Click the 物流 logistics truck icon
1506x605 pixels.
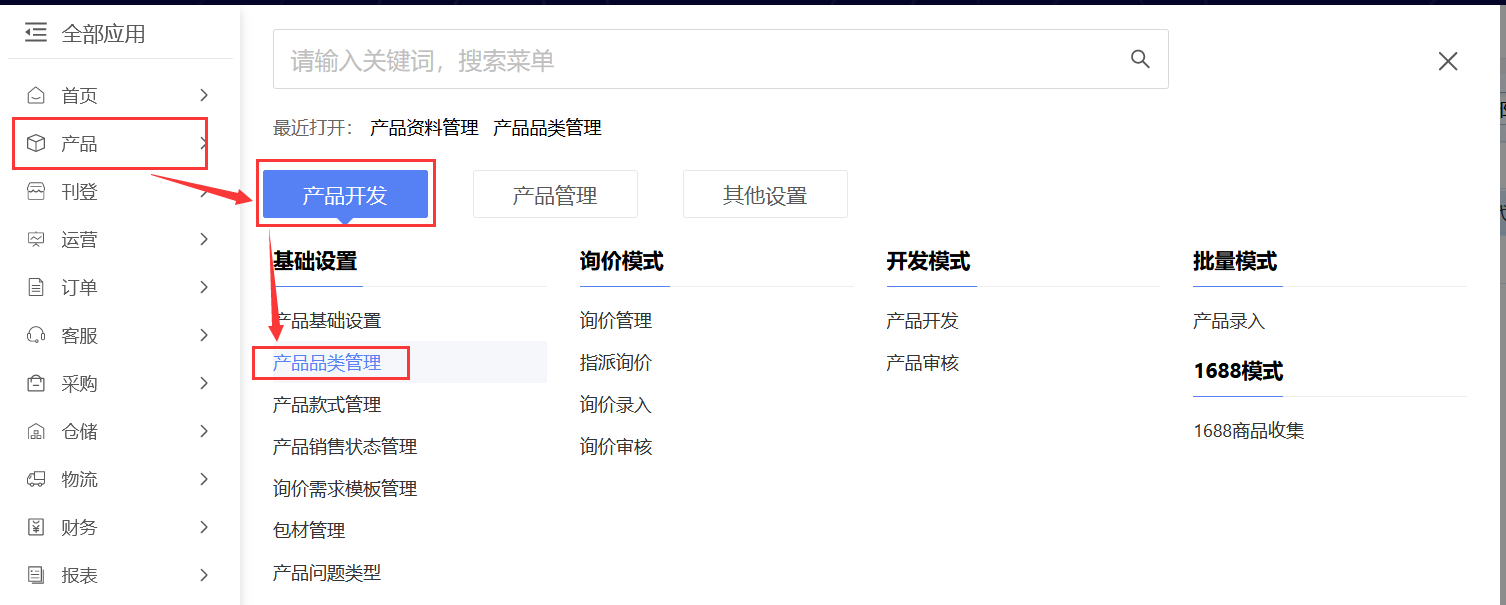(35, 479)
